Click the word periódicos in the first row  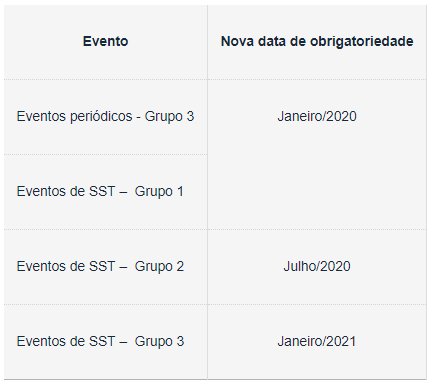[x=101, y=117]
